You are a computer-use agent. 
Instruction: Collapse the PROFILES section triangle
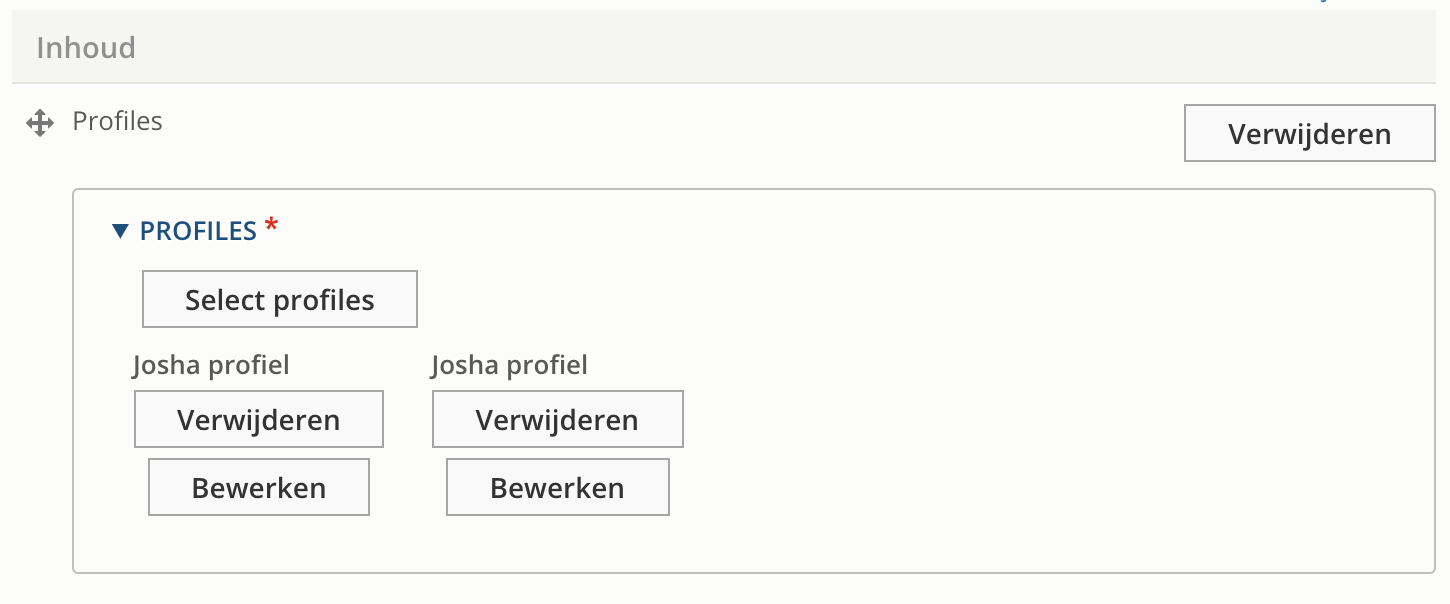point(121,232)
